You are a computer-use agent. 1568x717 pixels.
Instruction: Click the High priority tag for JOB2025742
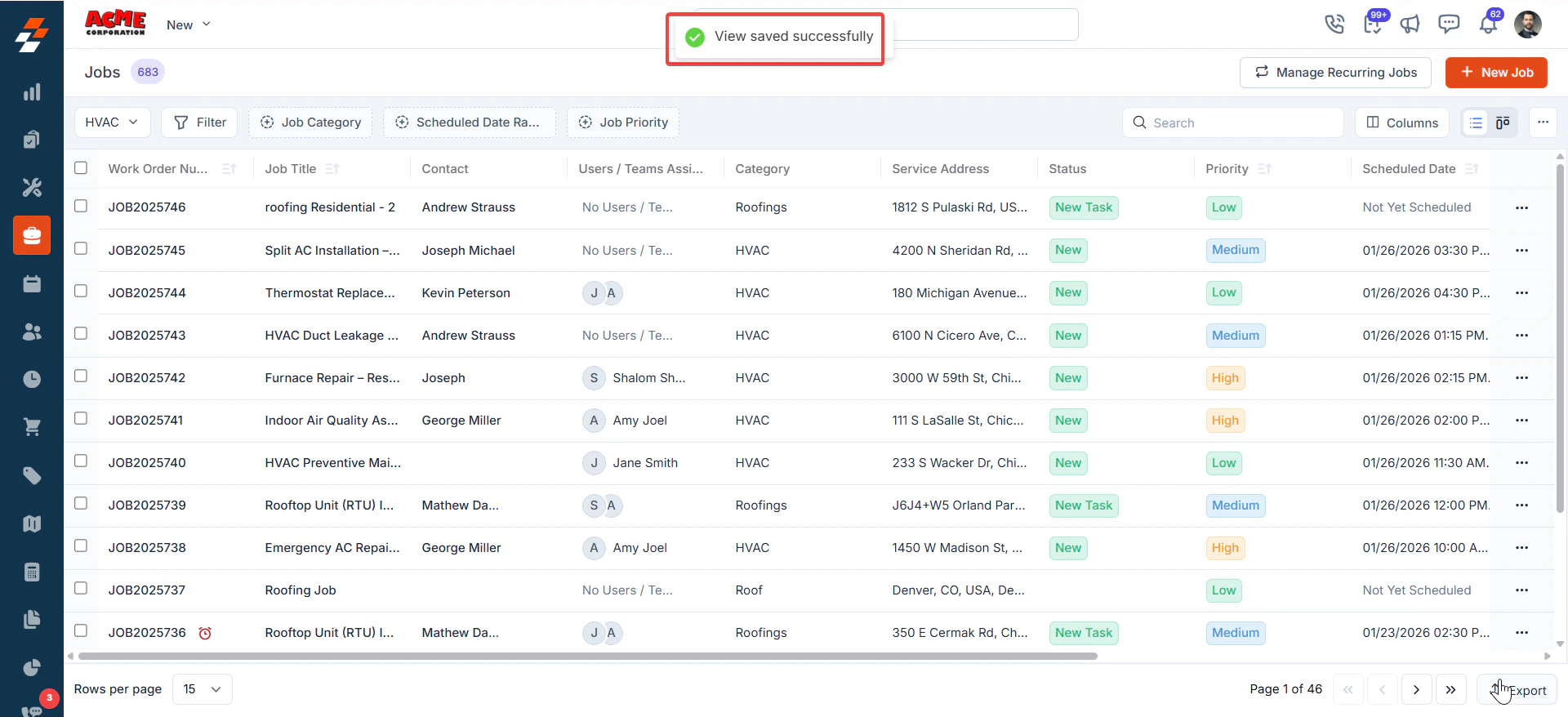1225,378
